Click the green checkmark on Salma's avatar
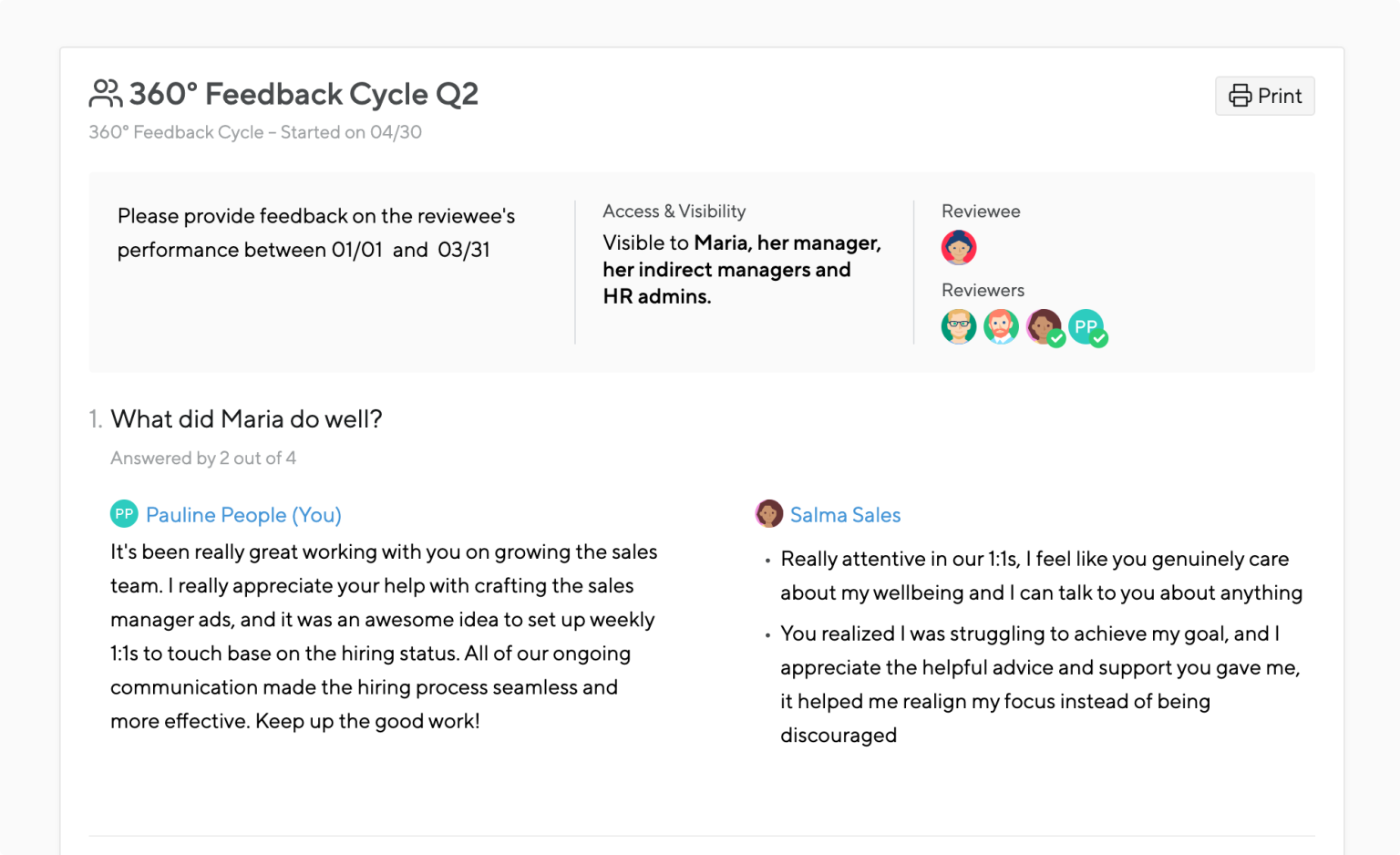 coord(1057,339)
